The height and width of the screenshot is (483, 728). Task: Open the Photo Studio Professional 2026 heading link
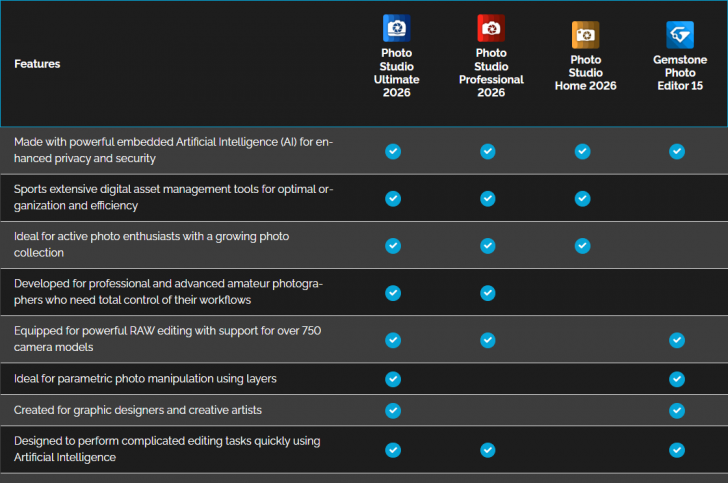coord(491,72)
